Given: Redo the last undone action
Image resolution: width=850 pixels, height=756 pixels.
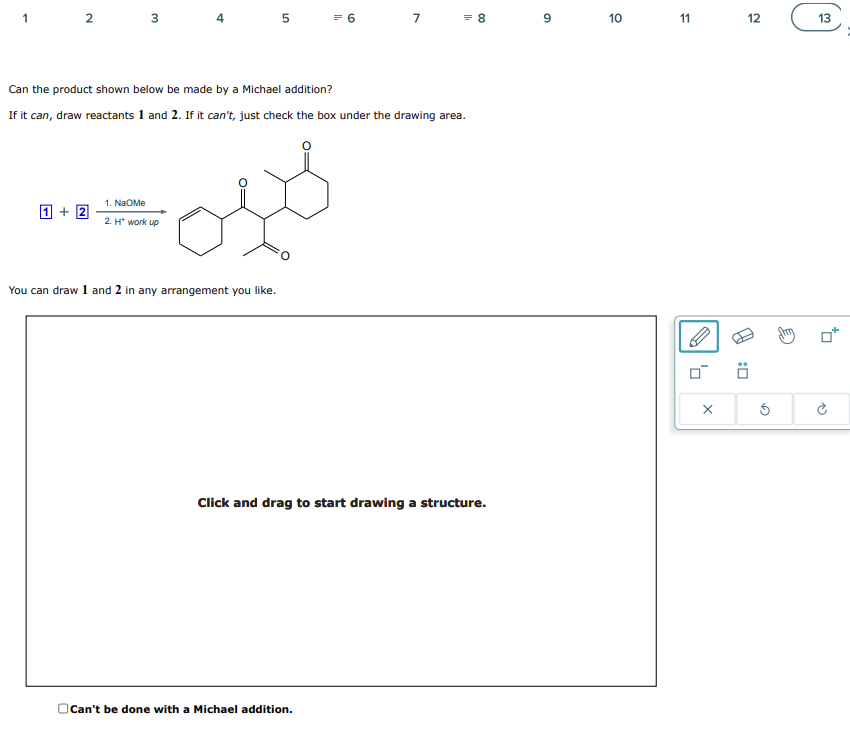Looking at the screenshot, I should (x=821, y=409).
